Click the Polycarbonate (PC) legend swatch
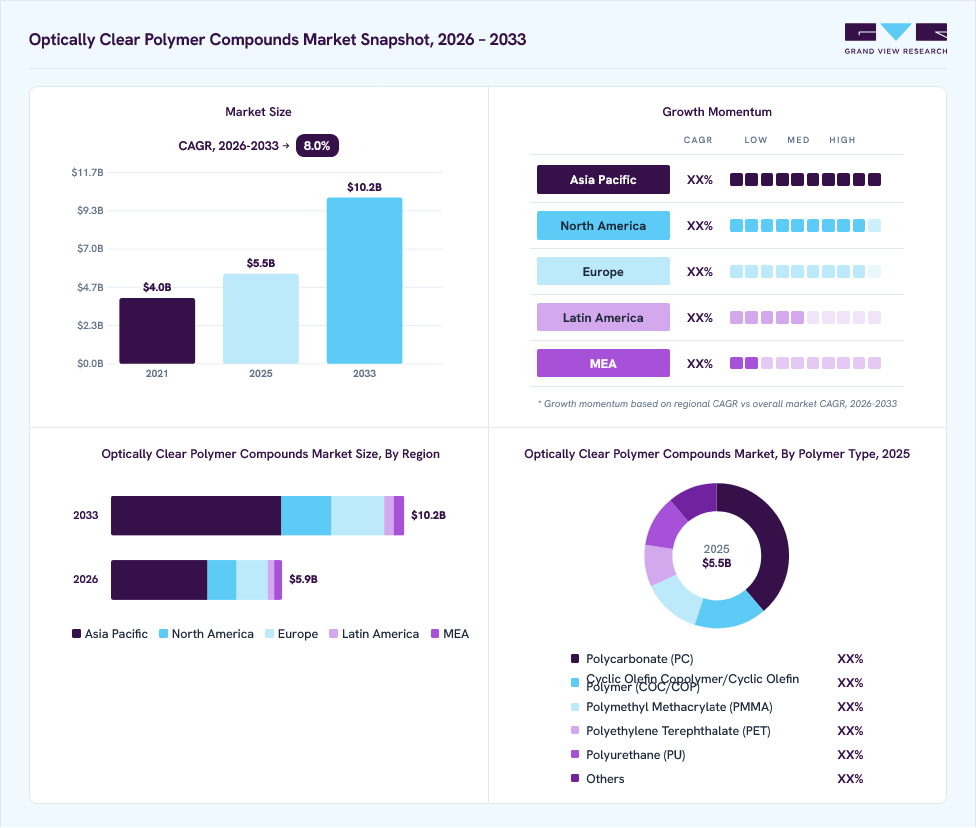The height and width of the screenshot is (828, 976). click(575, 659)
